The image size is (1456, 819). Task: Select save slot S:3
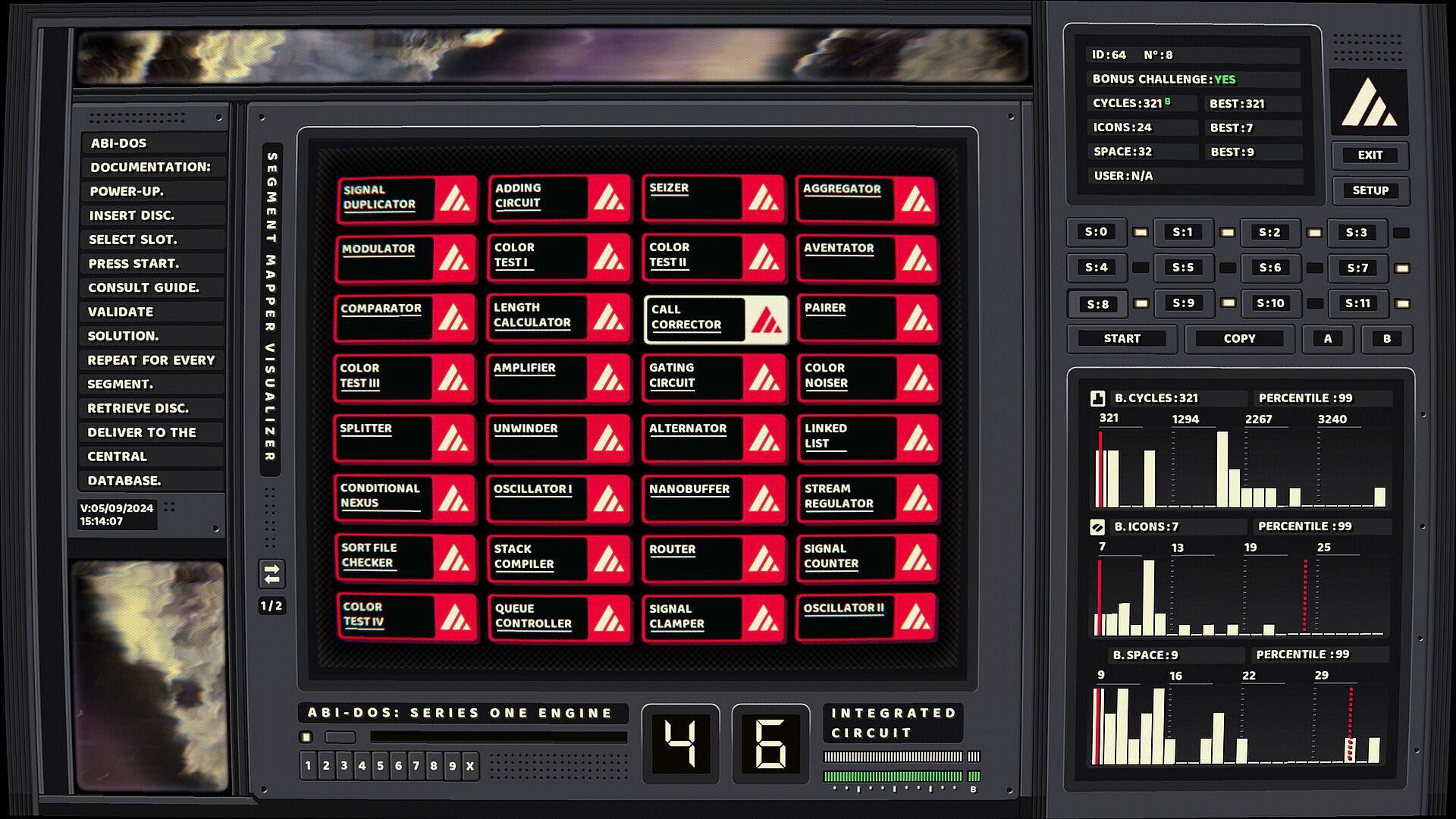[x=1356, y=232]
